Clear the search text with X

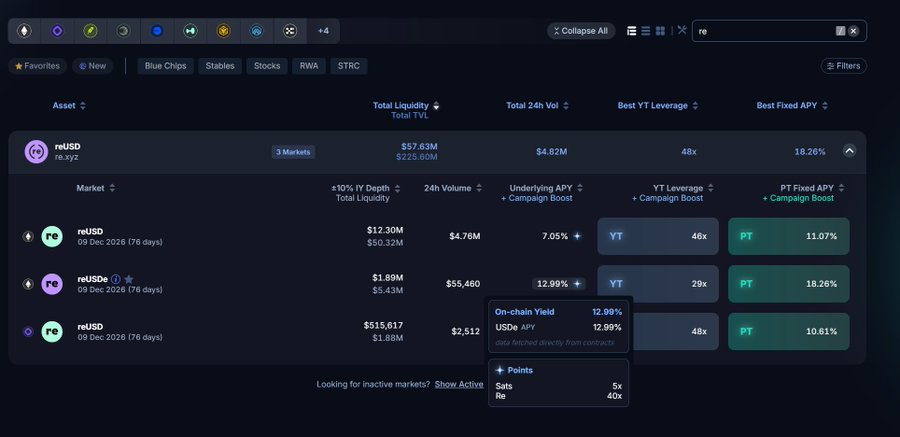[x=854, y=31]
